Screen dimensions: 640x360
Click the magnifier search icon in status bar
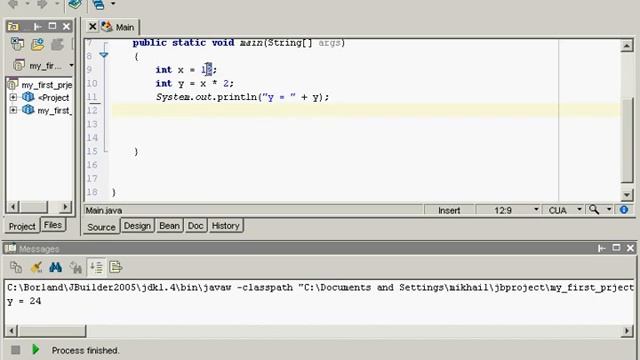click(x=594, y=209)
